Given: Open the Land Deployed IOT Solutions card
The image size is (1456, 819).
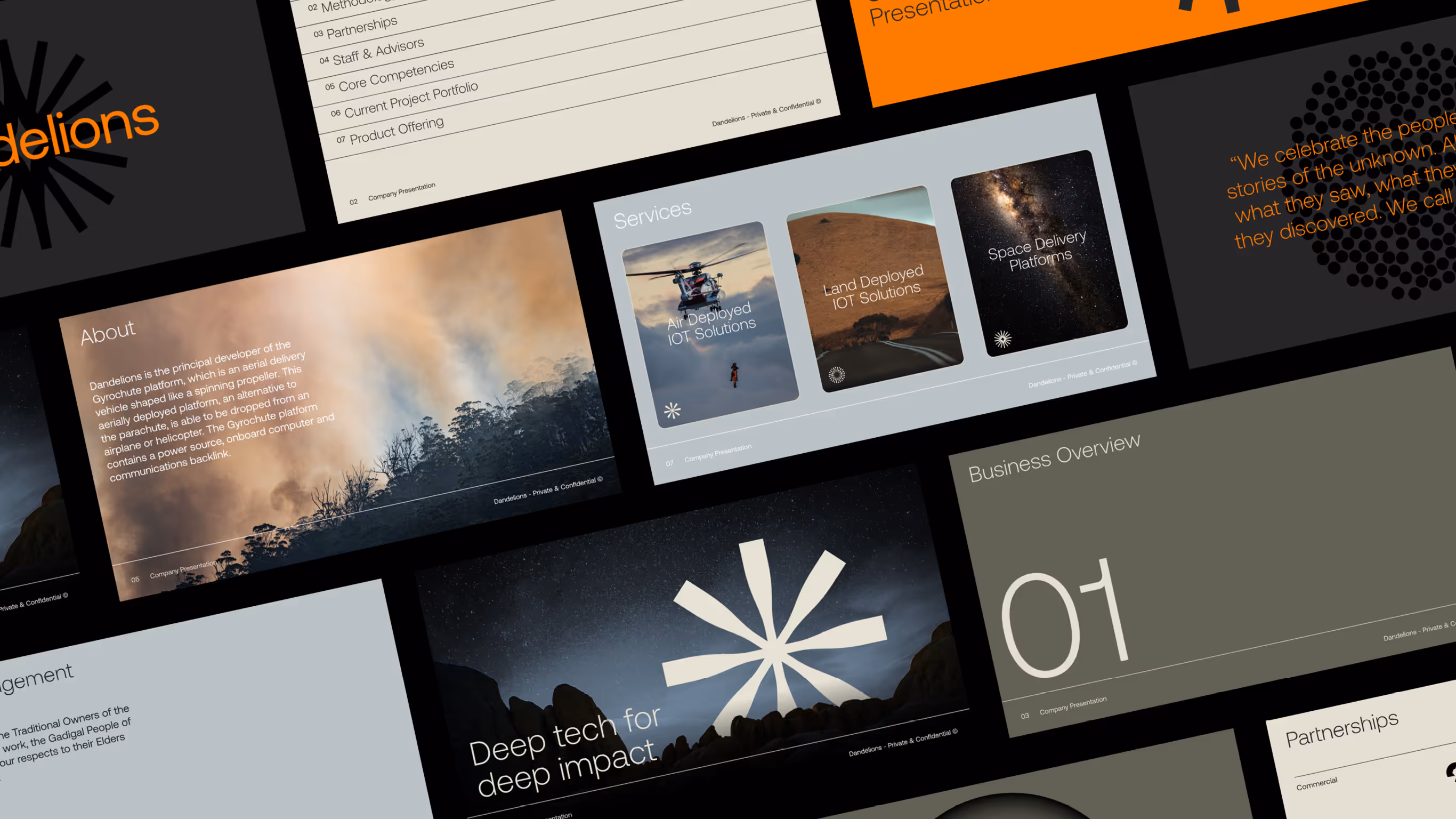Looking at the screenshot, I should (x=874, y=287).
